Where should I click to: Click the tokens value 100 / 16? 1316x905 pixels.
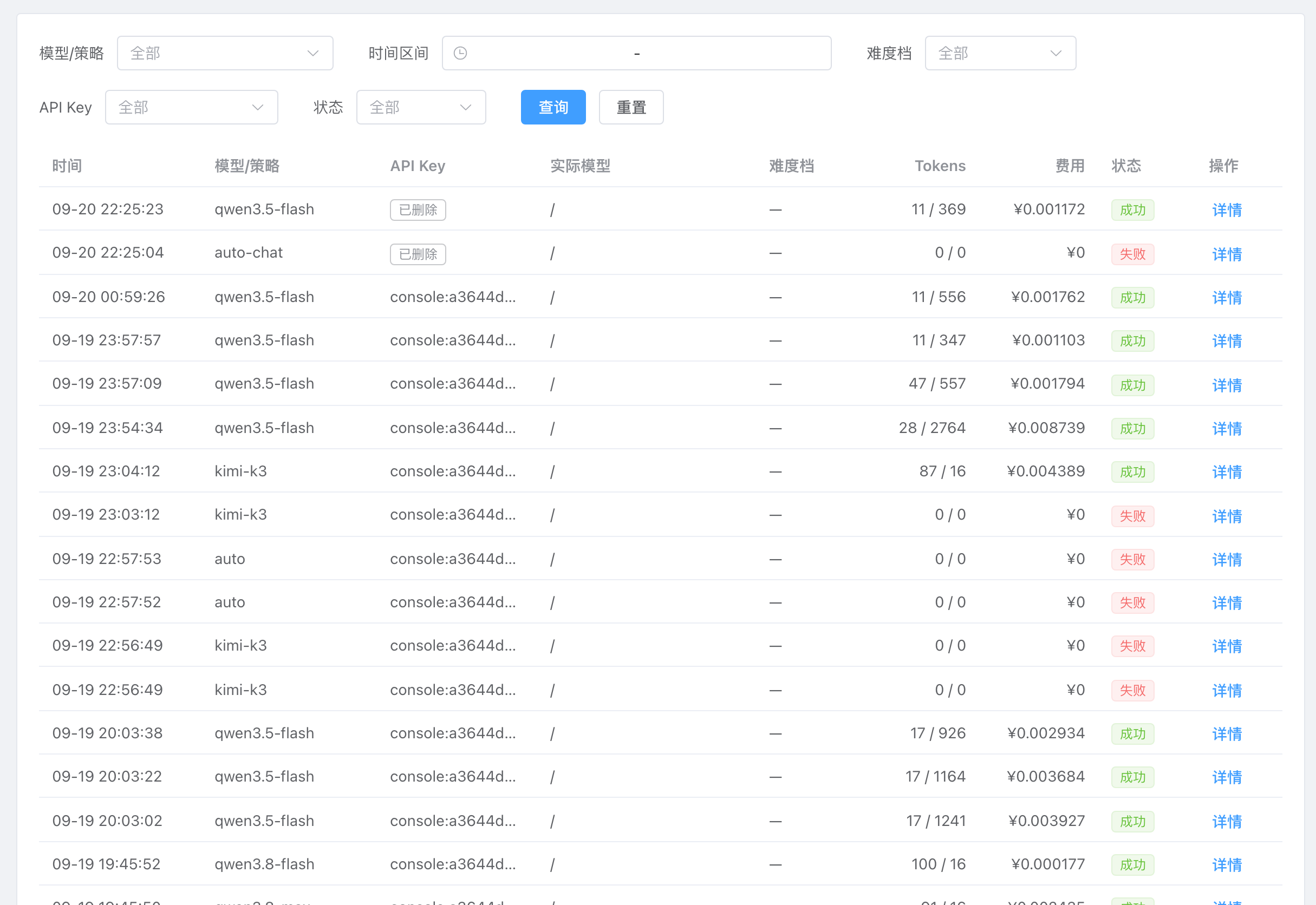(x=938, y=864)
